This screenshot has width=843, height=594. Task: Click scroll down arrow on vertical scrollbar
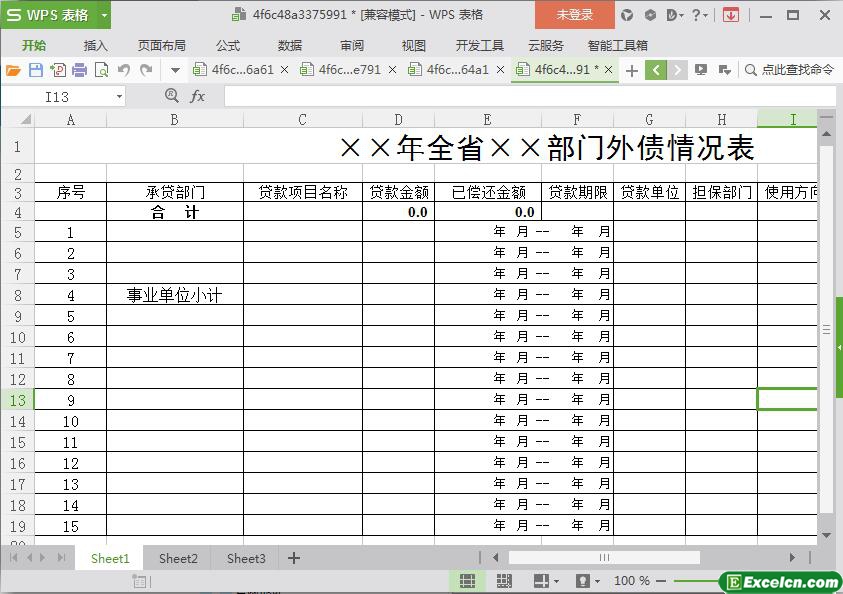[826, 535]
